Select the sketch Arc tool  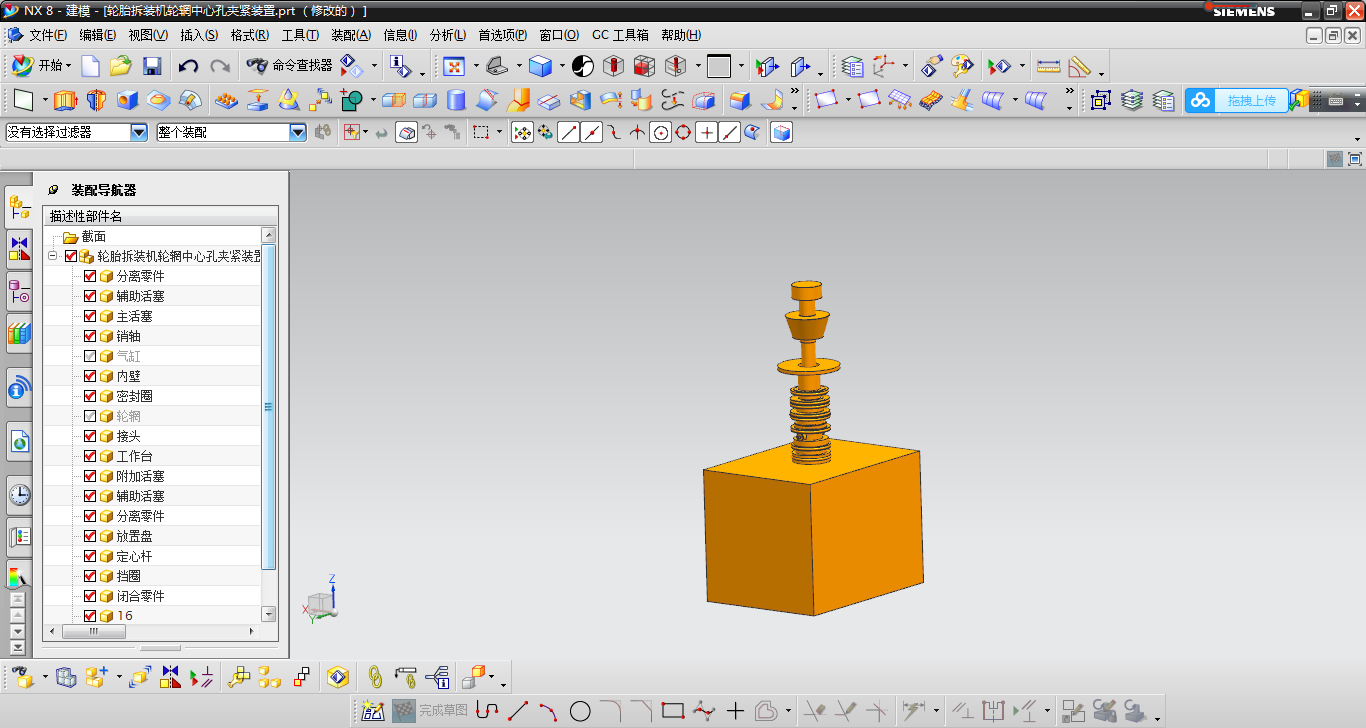[x=549, y=711]
